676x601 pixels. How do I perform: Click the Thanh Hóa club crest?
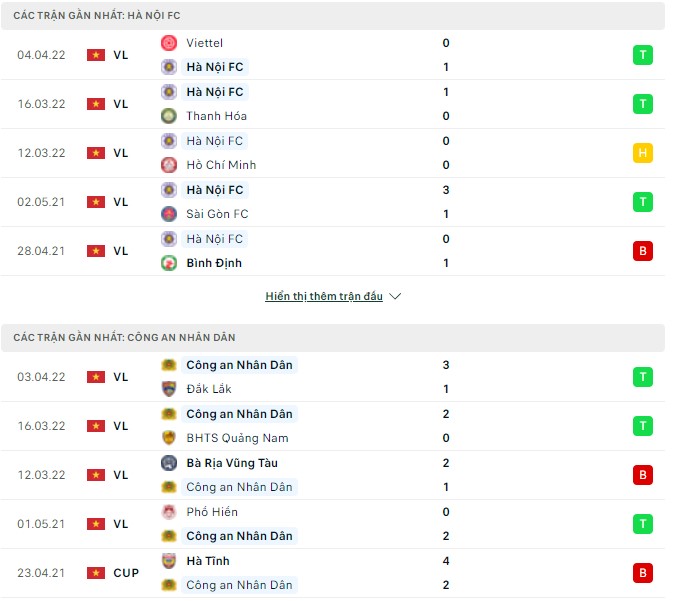(x=169, y=116)
